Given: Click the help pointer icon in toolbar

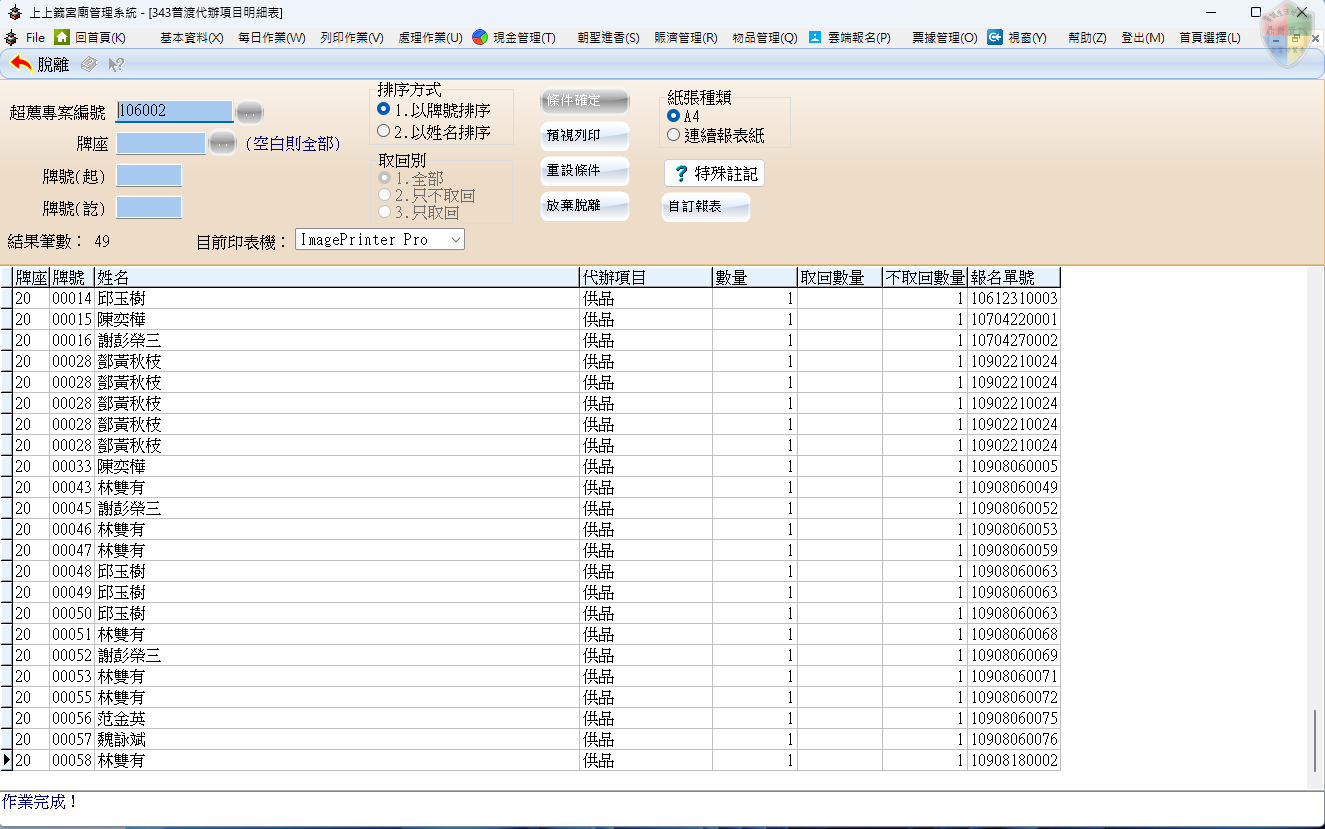Looking at the screenshot, I should 116,64.
